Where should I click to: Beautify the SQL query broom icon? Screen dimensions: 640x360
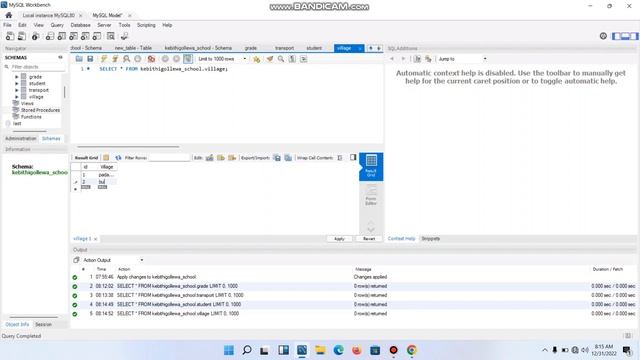tap(270, 59)
